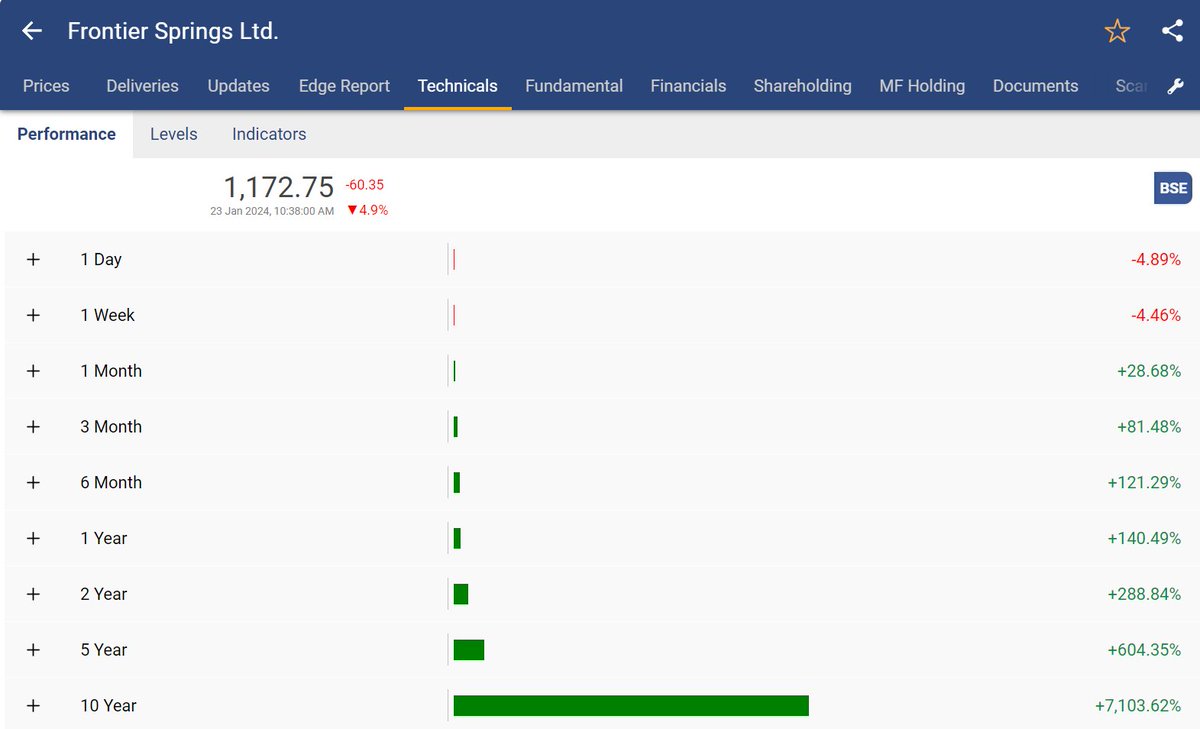Switch to the Levels sub-tab
The width and height of the screenshot is (1200, 729).
coord(174,134)
